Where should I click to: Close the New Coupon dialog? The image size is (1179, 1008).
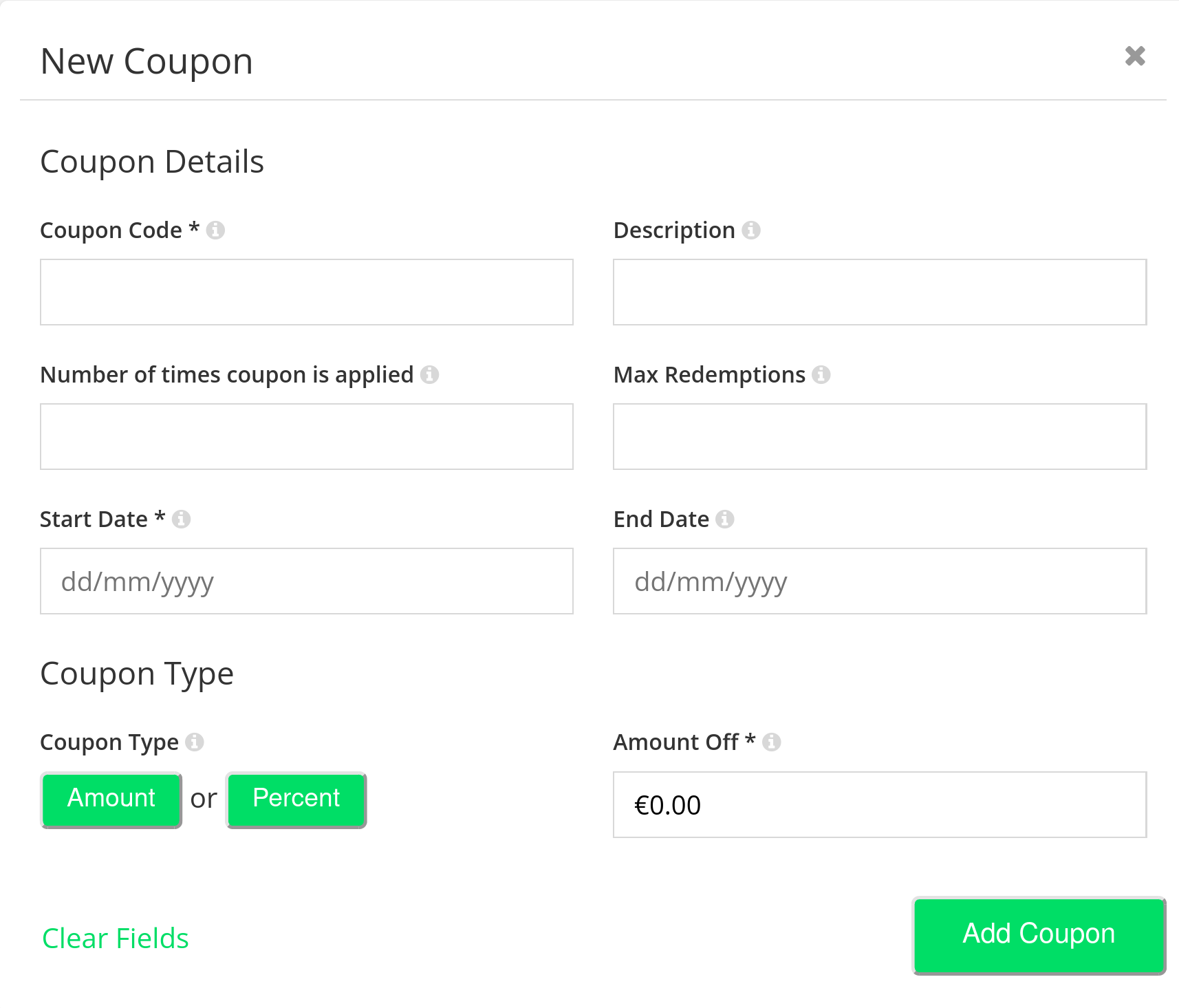[x=1134, y=57]
